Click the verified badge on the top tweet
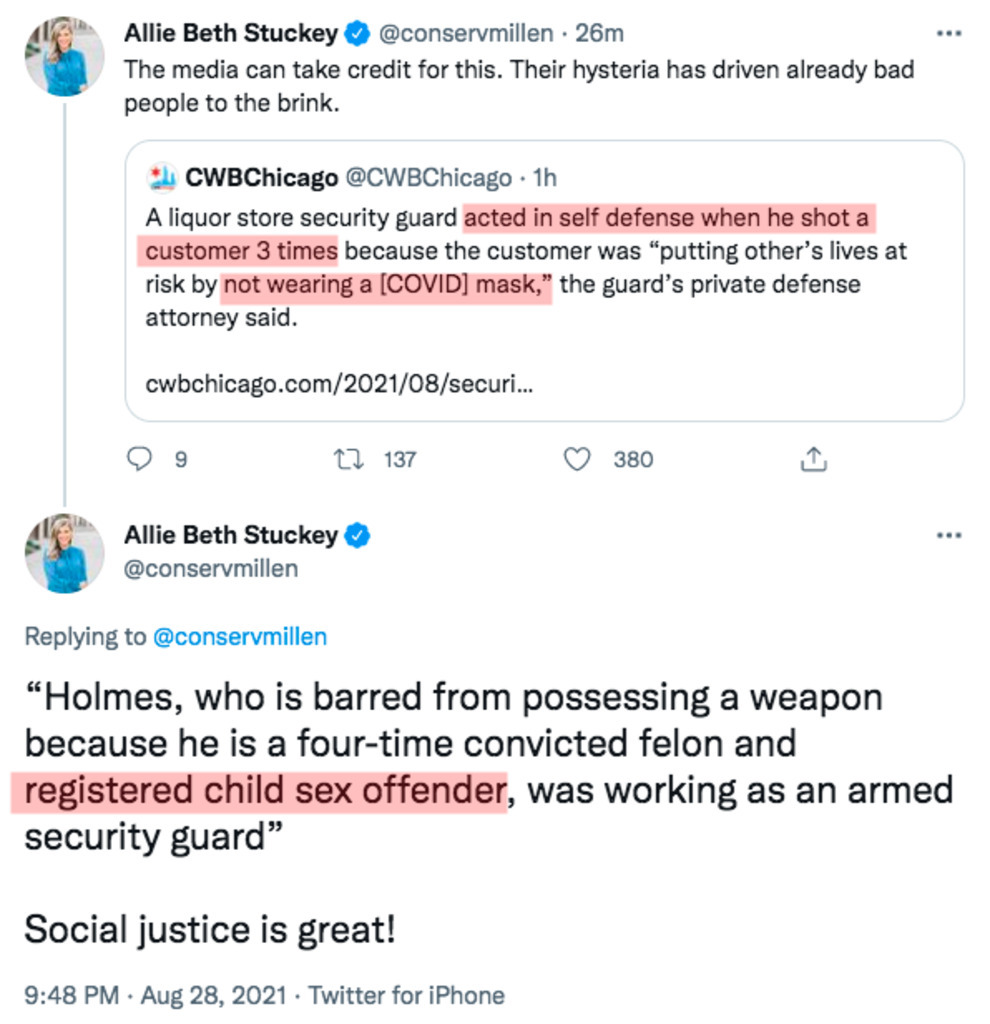Screen dimensions: 990x1024 (x=357, y=34)
